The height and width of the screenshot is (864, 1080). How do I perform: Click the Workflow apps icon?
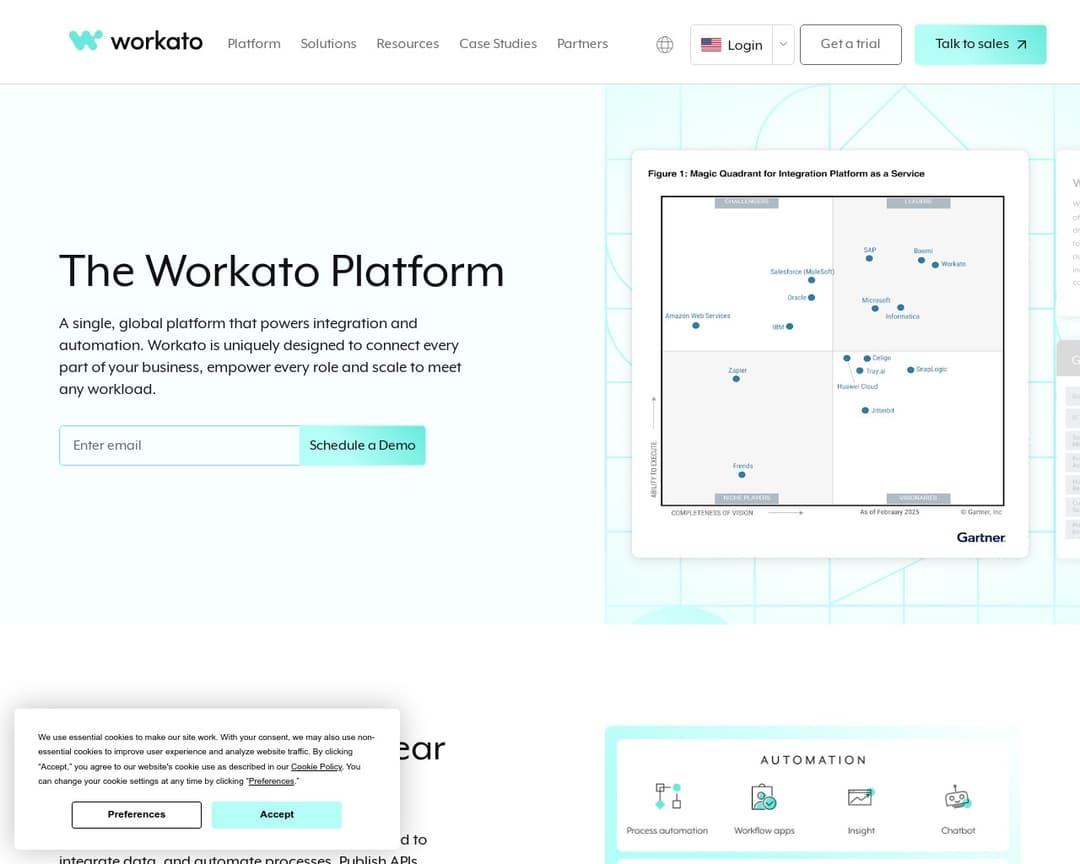click(x=763, y=796)
